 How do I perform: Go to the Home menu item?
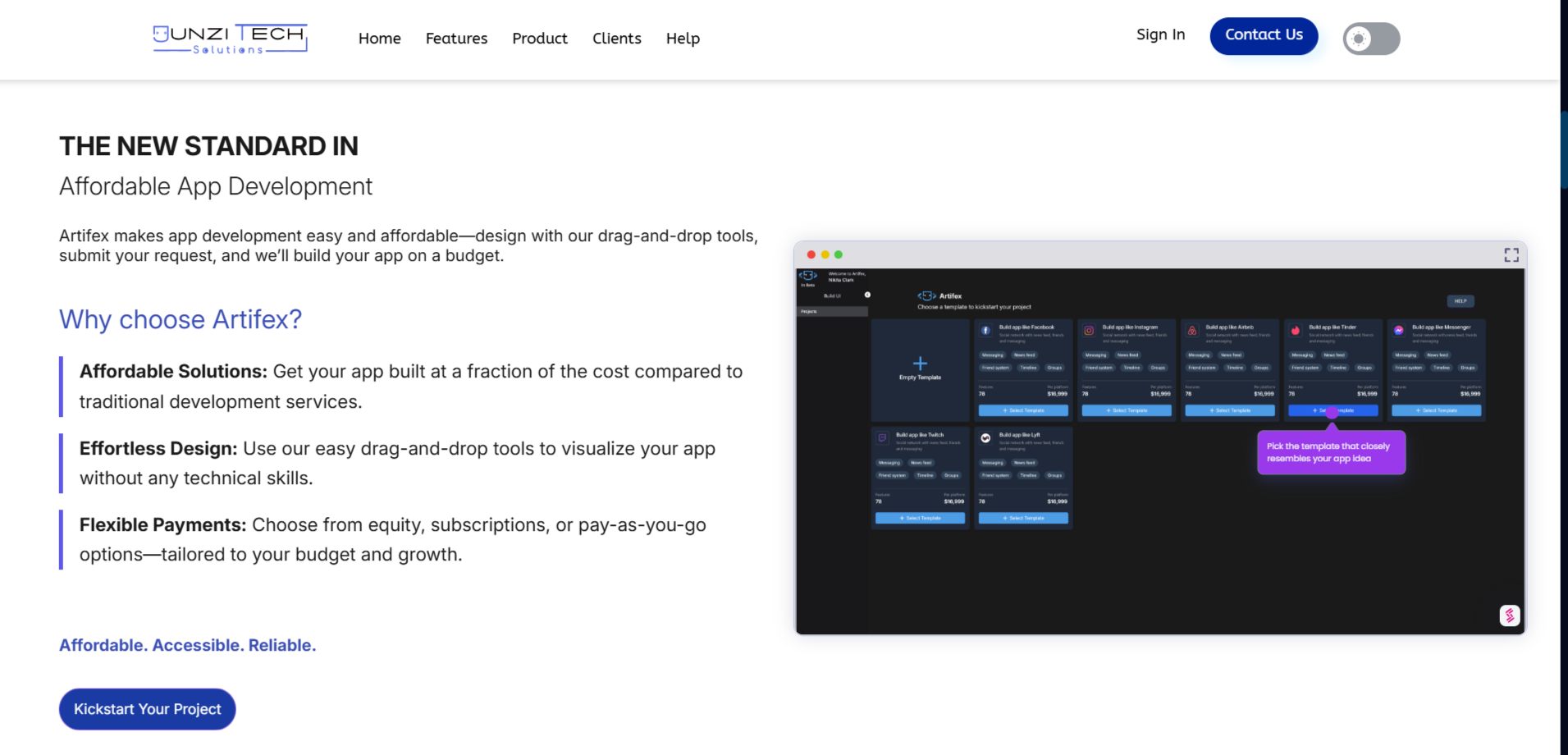(380, 39)
